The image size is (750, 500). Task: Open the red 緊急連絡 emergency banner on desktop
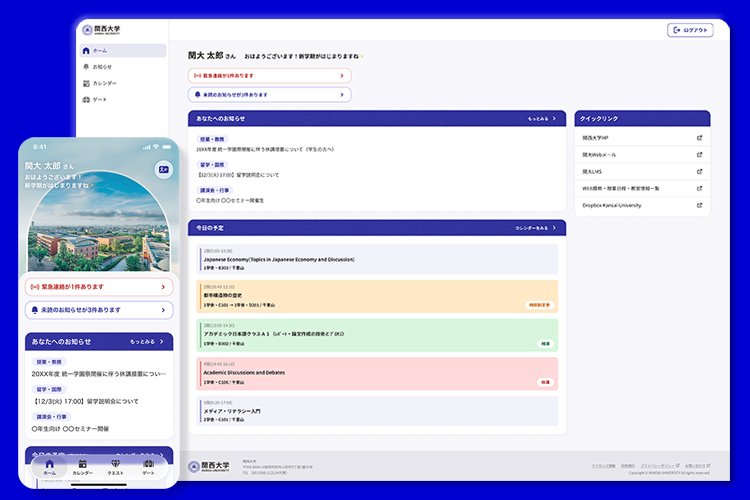(269, 76)
